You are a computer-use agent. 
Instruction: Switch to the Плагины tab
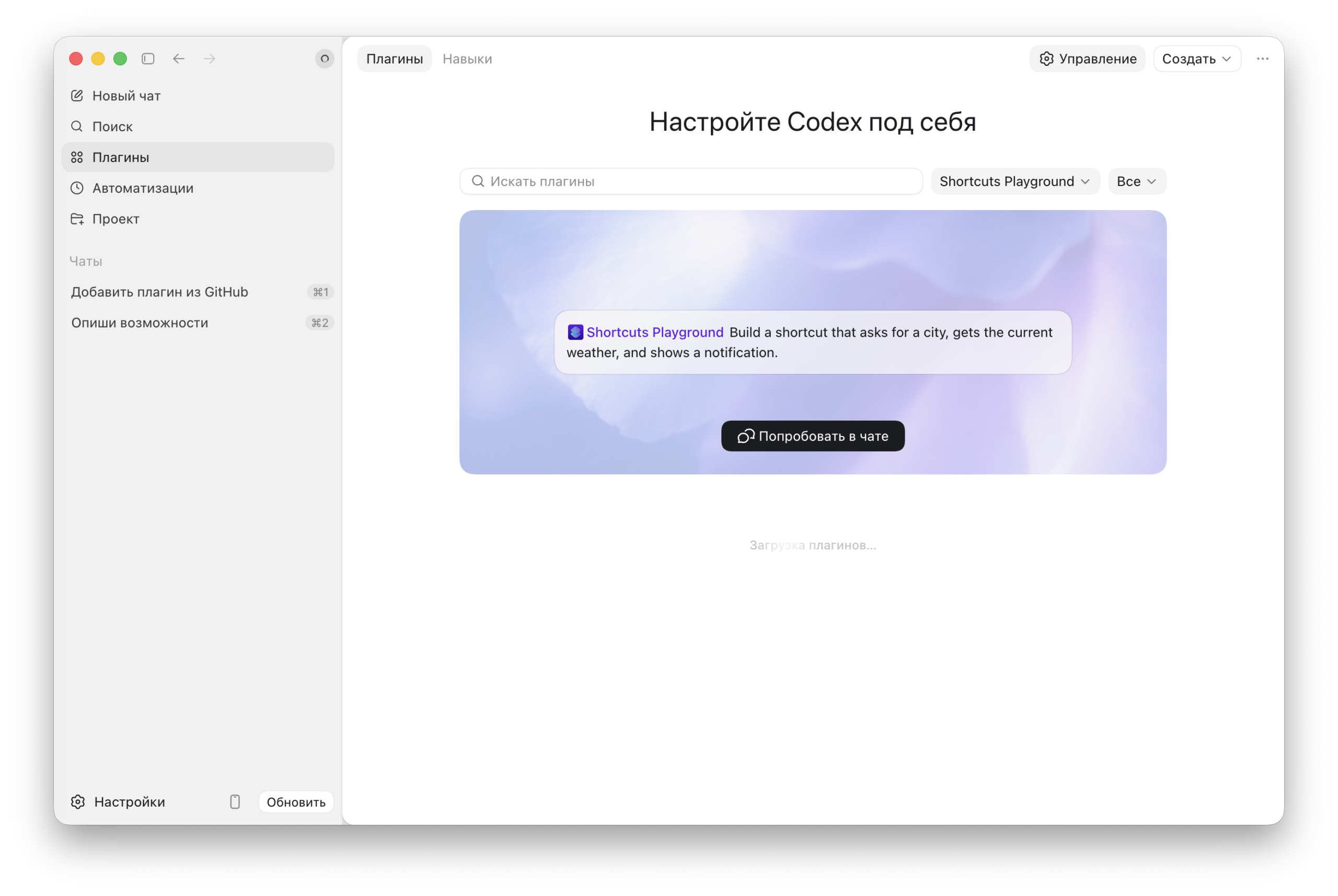[x=395, y=59]
